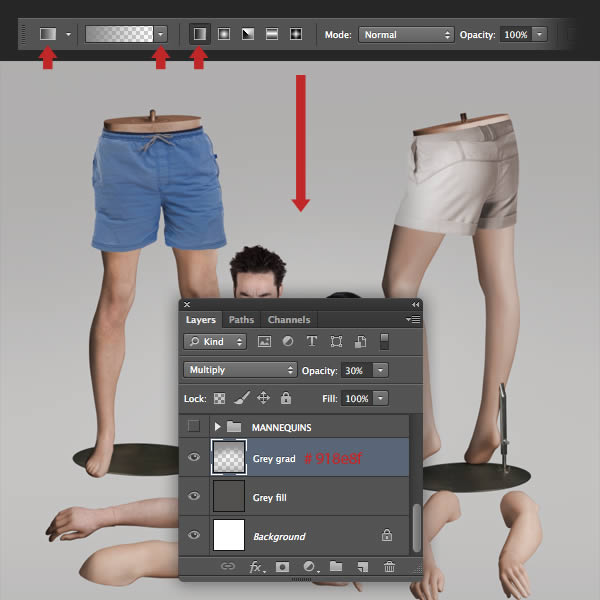The width and height of the screenshot is (600, 600).
Task: Add a layer mask from the panel footer
Action: click(282, 567)
